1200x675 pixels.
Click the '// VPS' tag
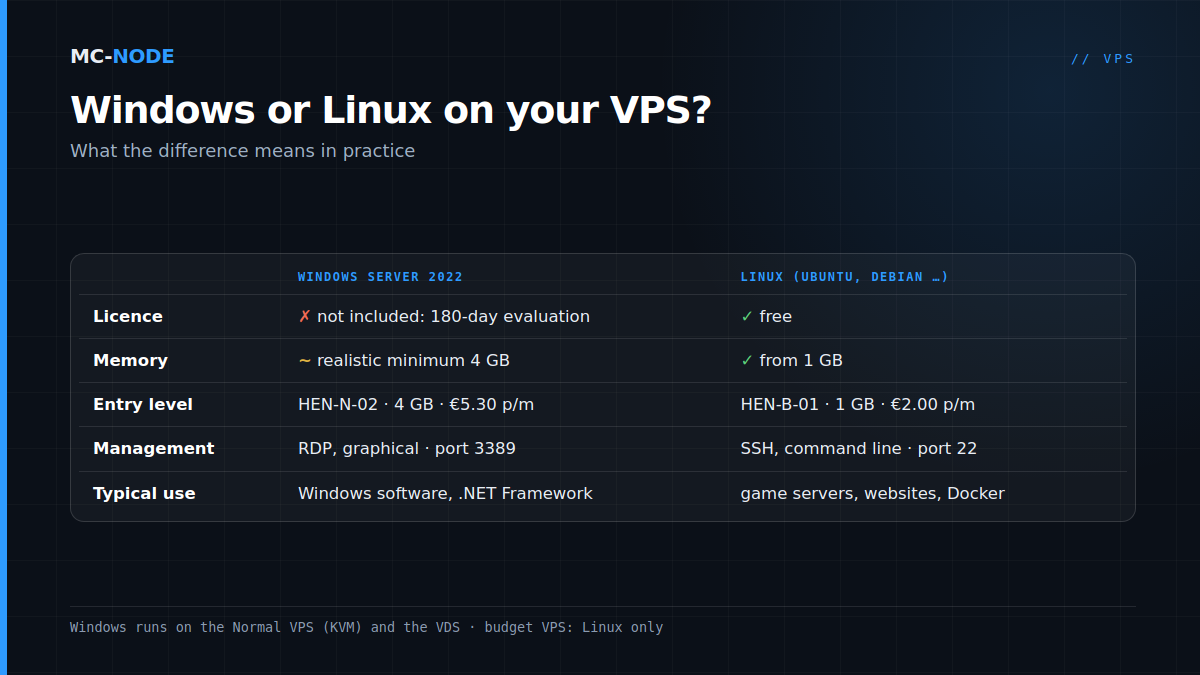pos(1103,59)
